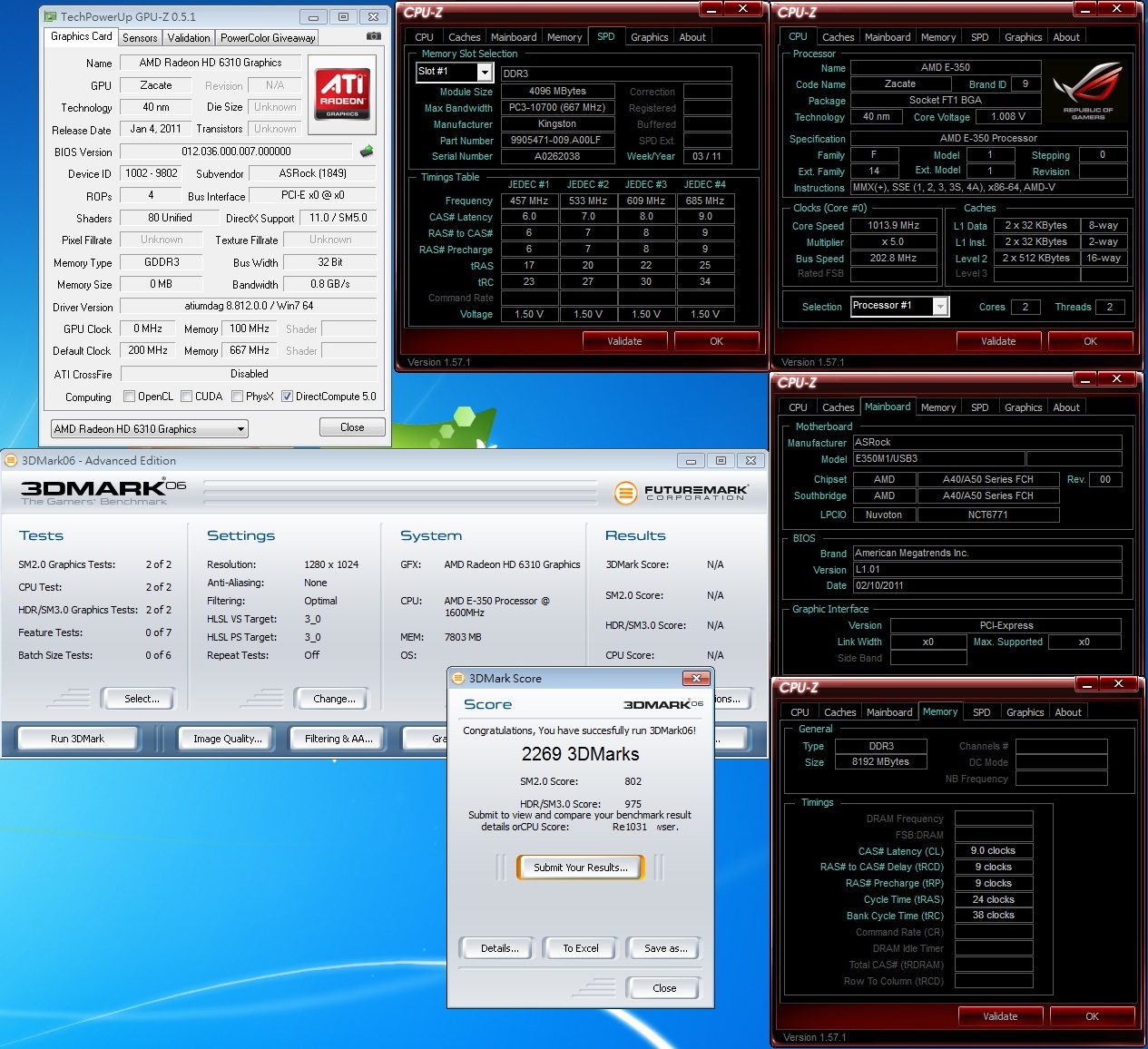
Task: Click the Module Size value 4096 MBytes
Action: [x=558, y=92]
